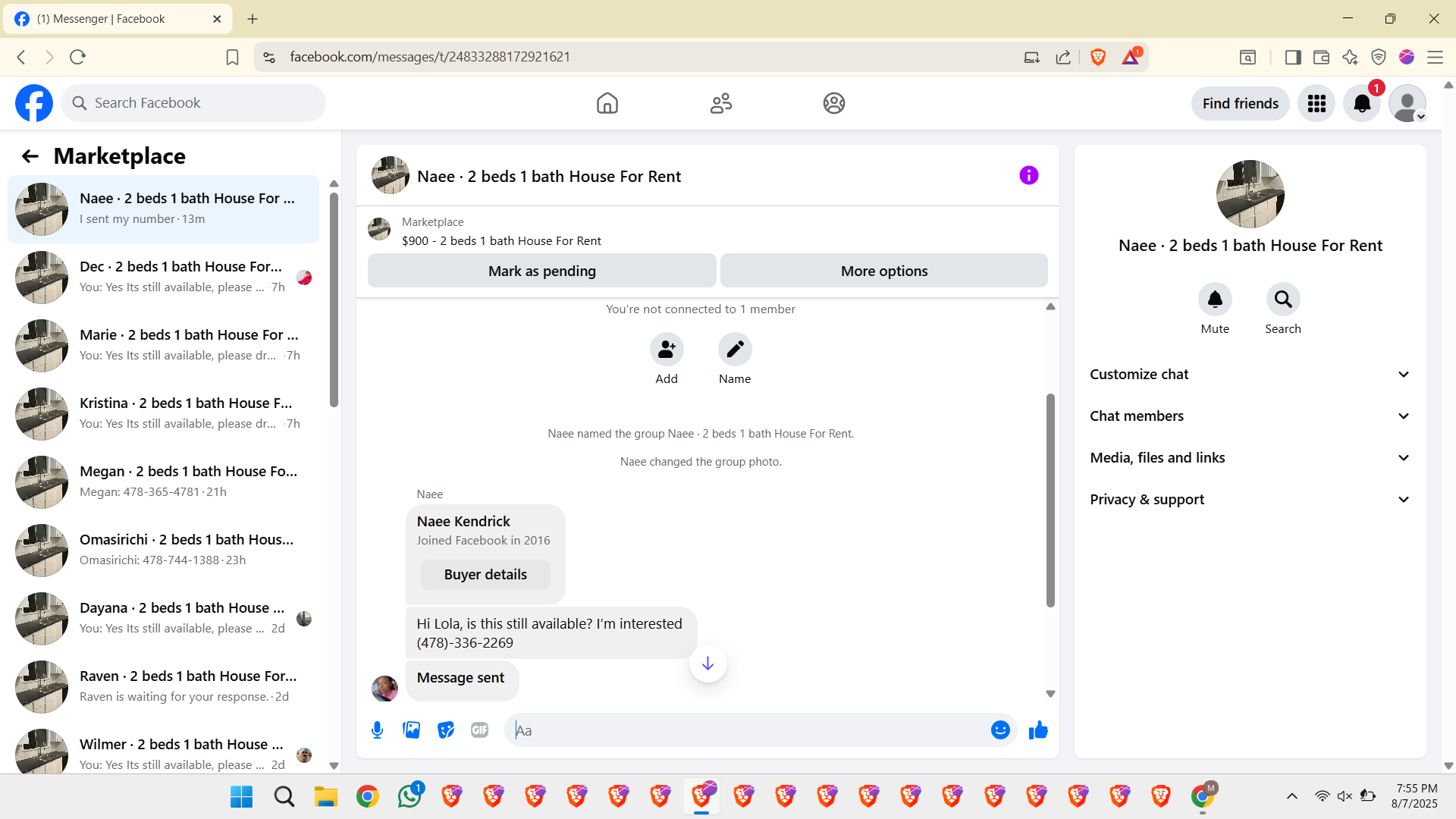Screen dimensions: 1456x819
Task: Open Windows taskbar search
Action: tap(284, 797)
